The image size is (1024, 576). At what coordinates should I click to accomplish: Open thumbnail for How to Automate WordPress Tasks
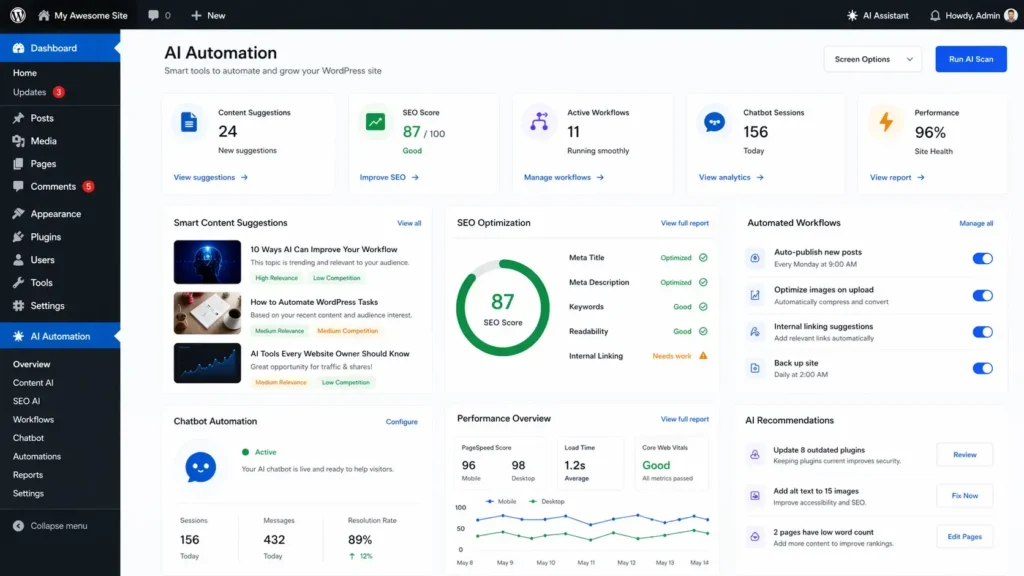click(x=207, y=313)
